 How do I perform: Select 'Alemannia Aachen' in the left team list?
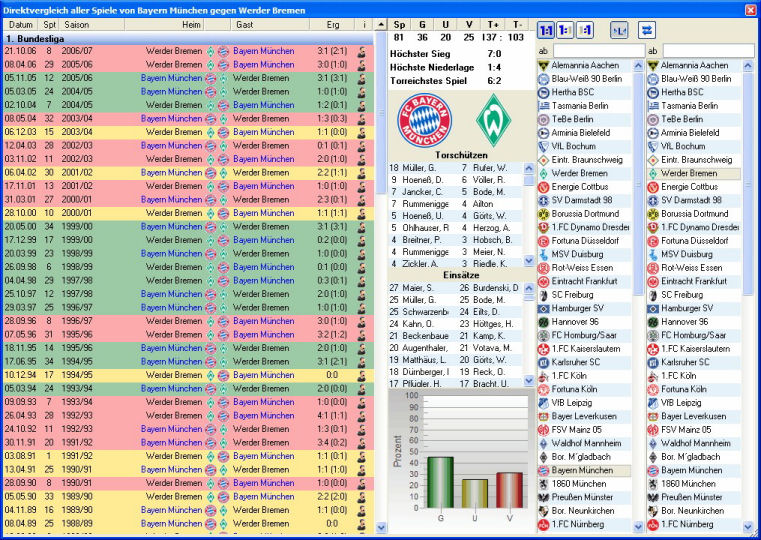point(585,65)
